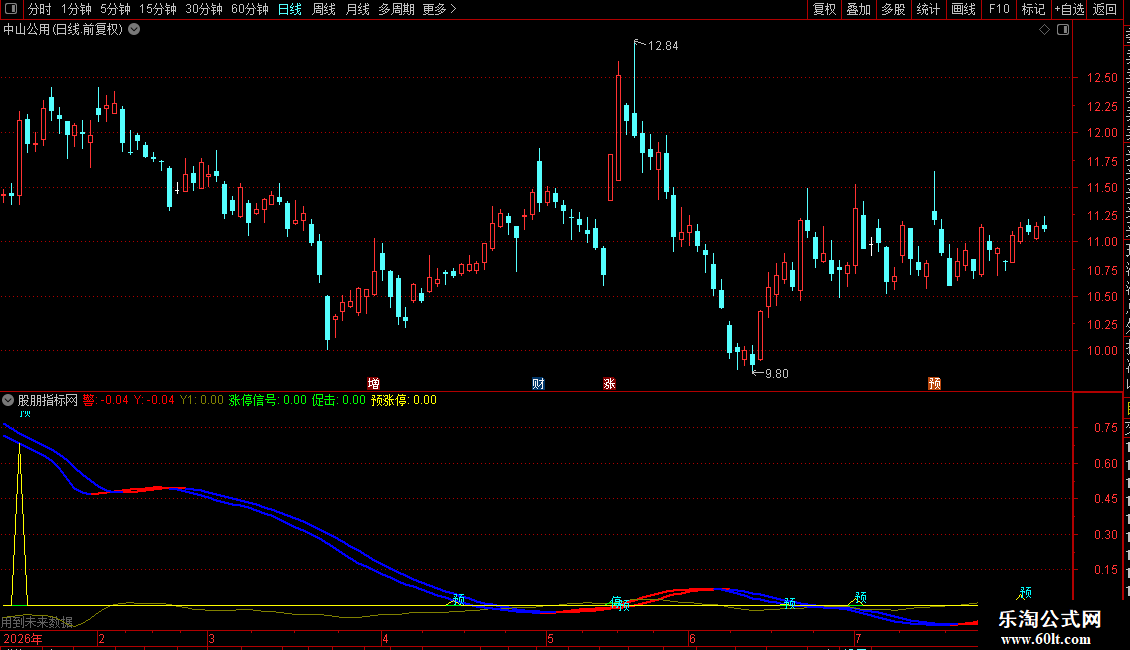Select the 1分钟 period
This screenshot has width=1130, height=650.
point(76,9)
